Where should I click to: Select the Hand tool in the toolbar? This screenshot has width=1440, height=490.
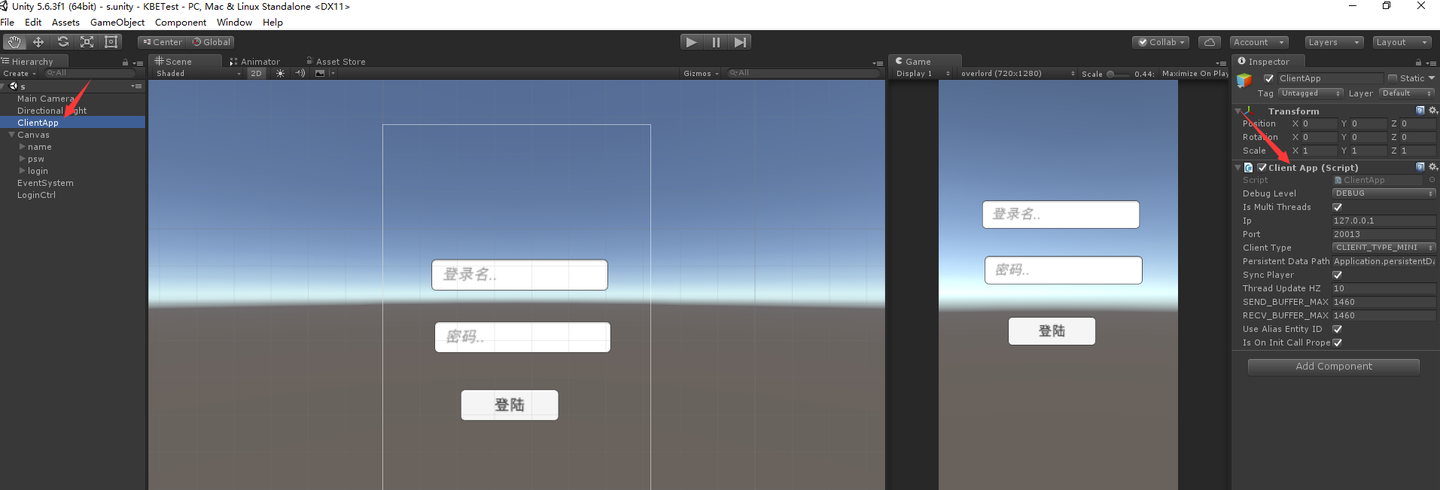[x=14, y=42]
